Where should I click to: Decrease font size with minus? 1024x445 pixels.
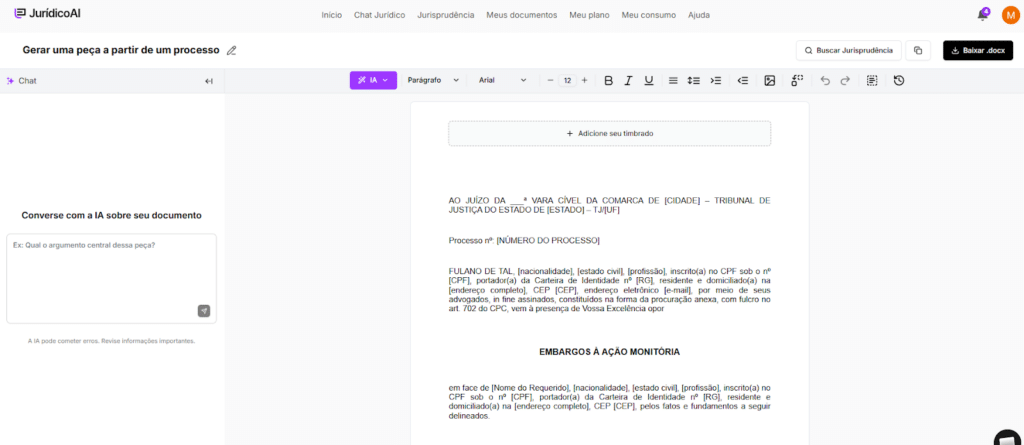point(551,80)
